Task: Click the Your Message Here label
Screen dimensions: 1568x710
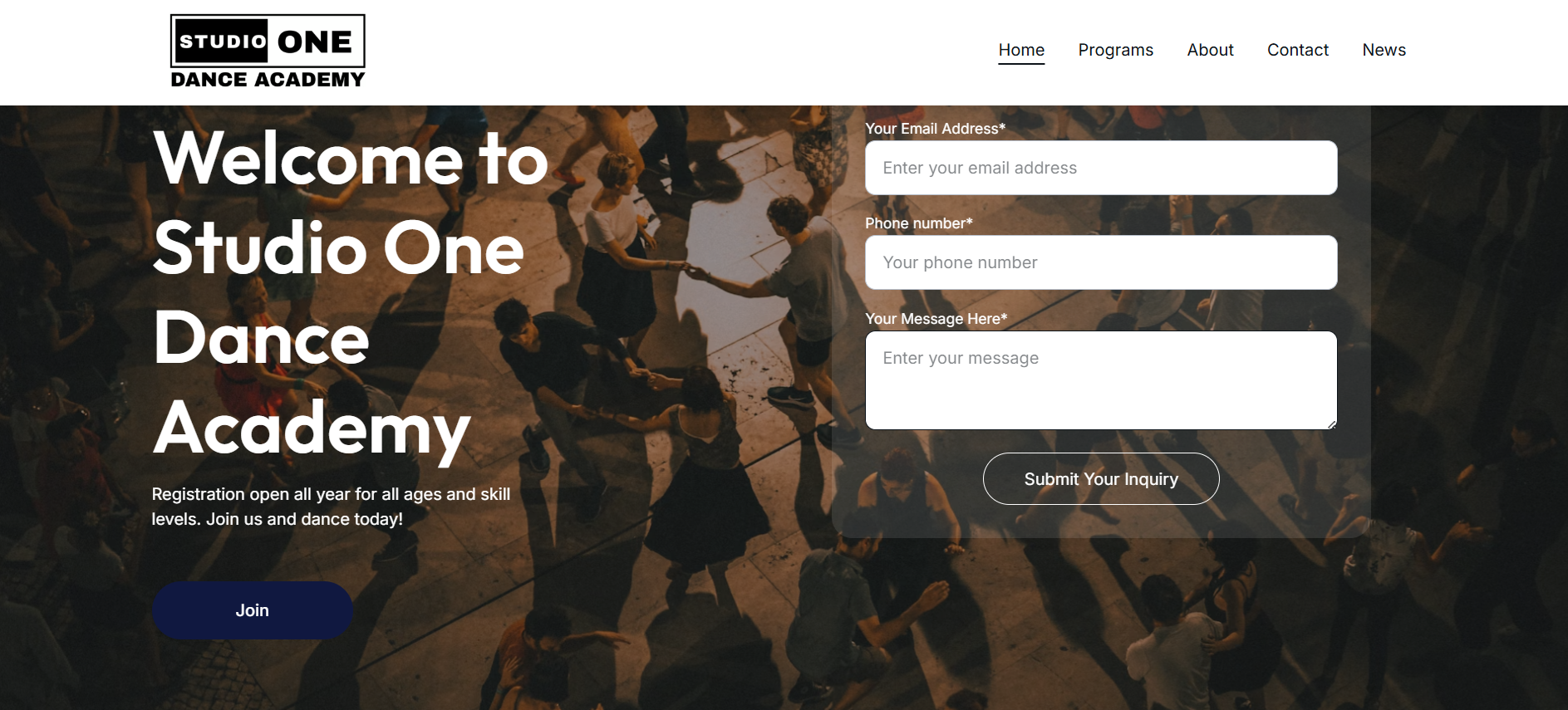Action: point(936,319)
